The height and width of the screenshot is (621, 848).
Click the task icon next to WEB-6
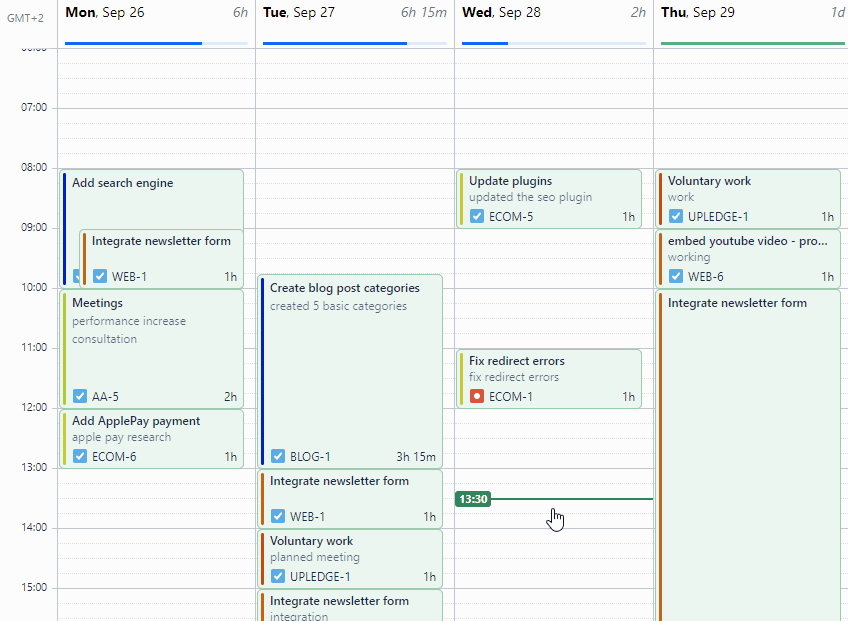tap(675, 276)
